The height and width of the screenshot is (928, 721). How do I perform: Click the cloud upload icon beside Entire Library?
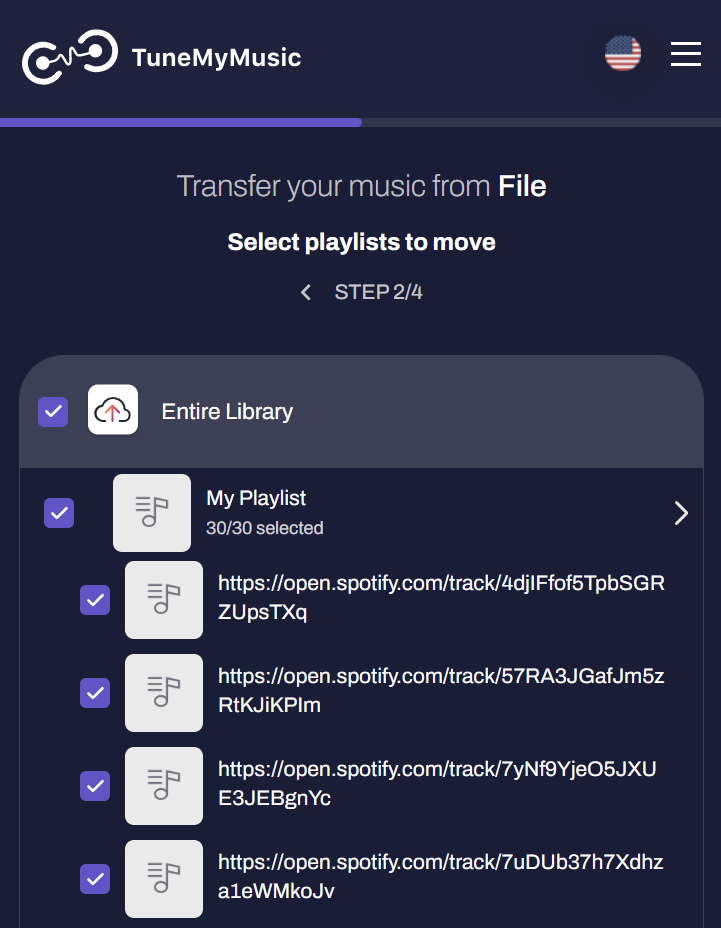pos(113,410)
